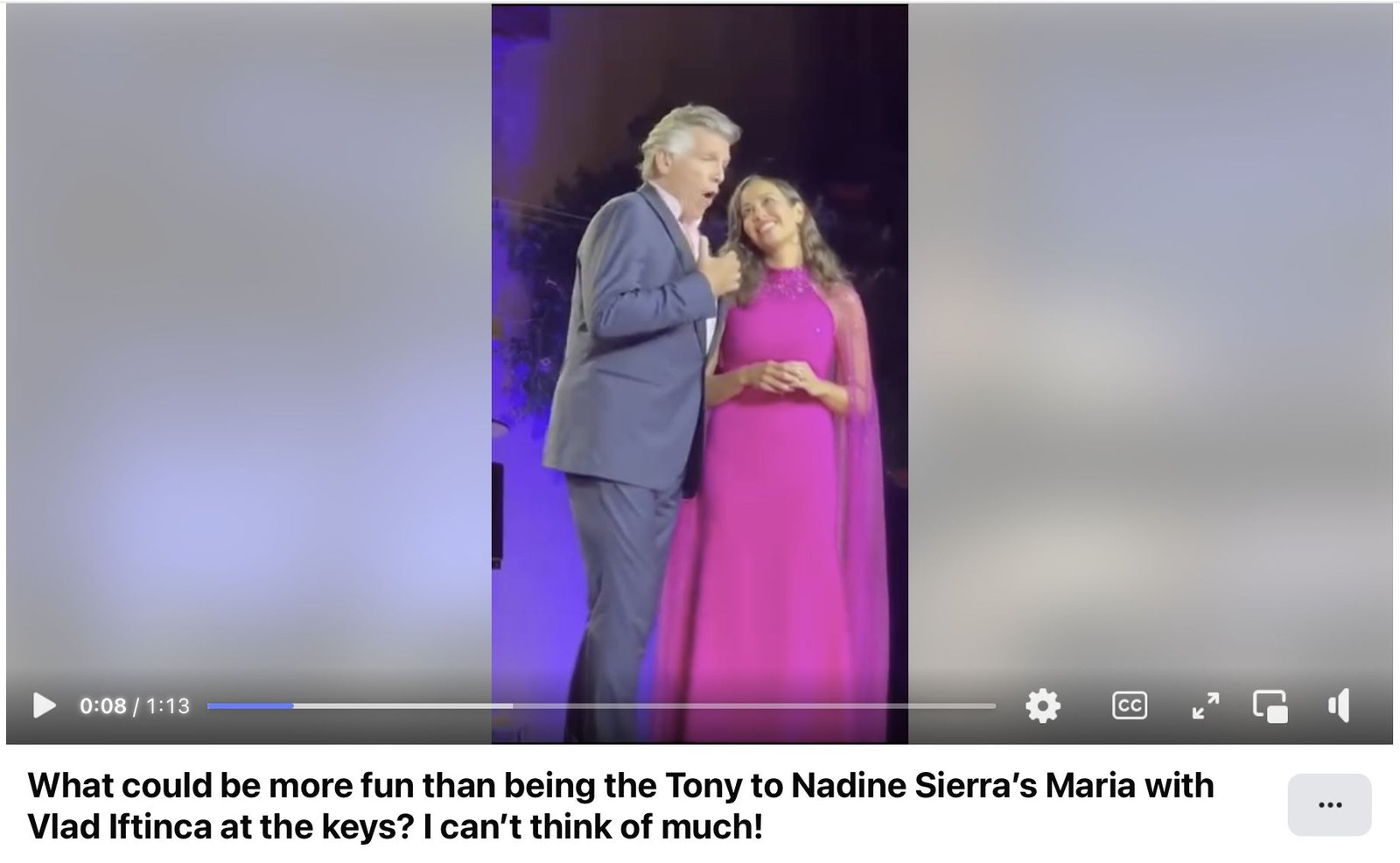Play the video with the play button
Image resolution: width=1400 pixels, height=863 pixels.
[44, 705]
